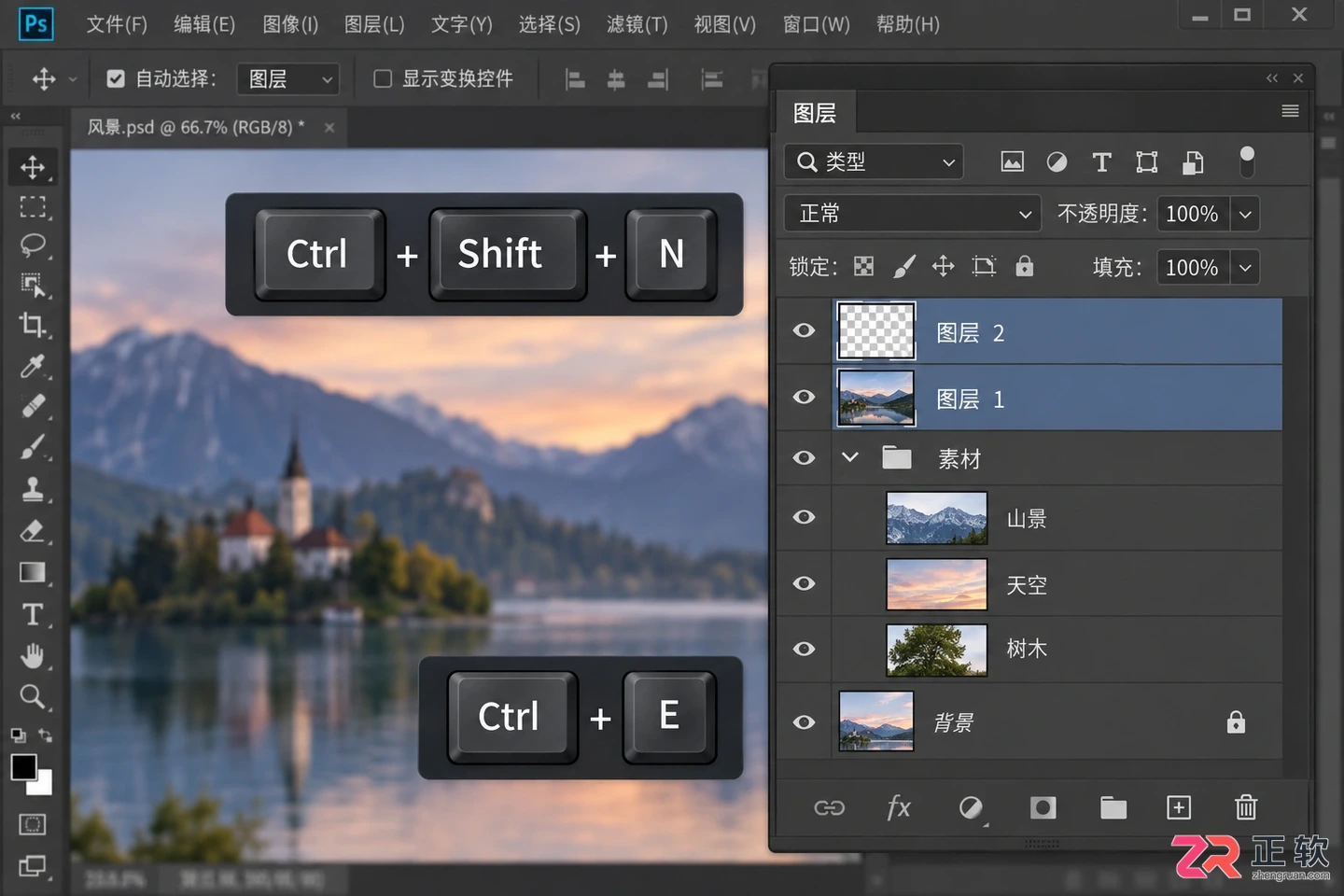This screenshot has width=1344, height=896.
Task: Select the Zoom tool
Action: pyautogui.click(x=33, y=696)
